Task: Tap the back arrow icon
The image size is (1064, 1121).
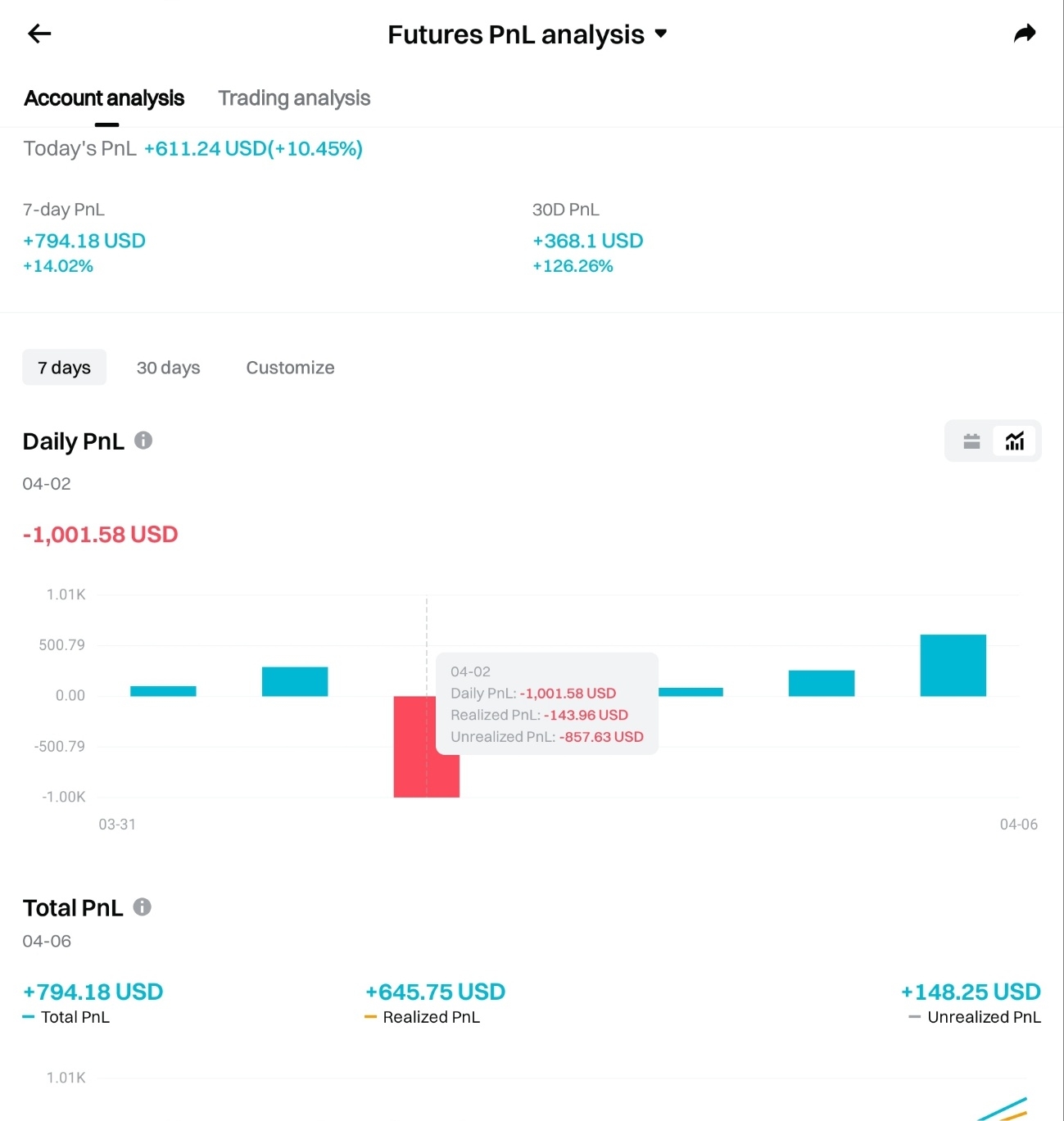Action: [39, 34]
